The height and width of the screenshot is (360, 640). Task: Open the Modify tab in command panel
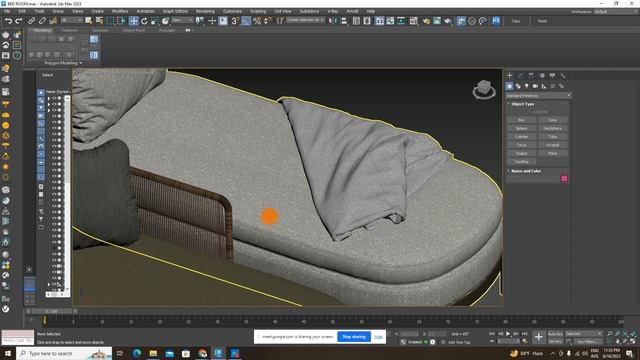click(x=520, y=76)
